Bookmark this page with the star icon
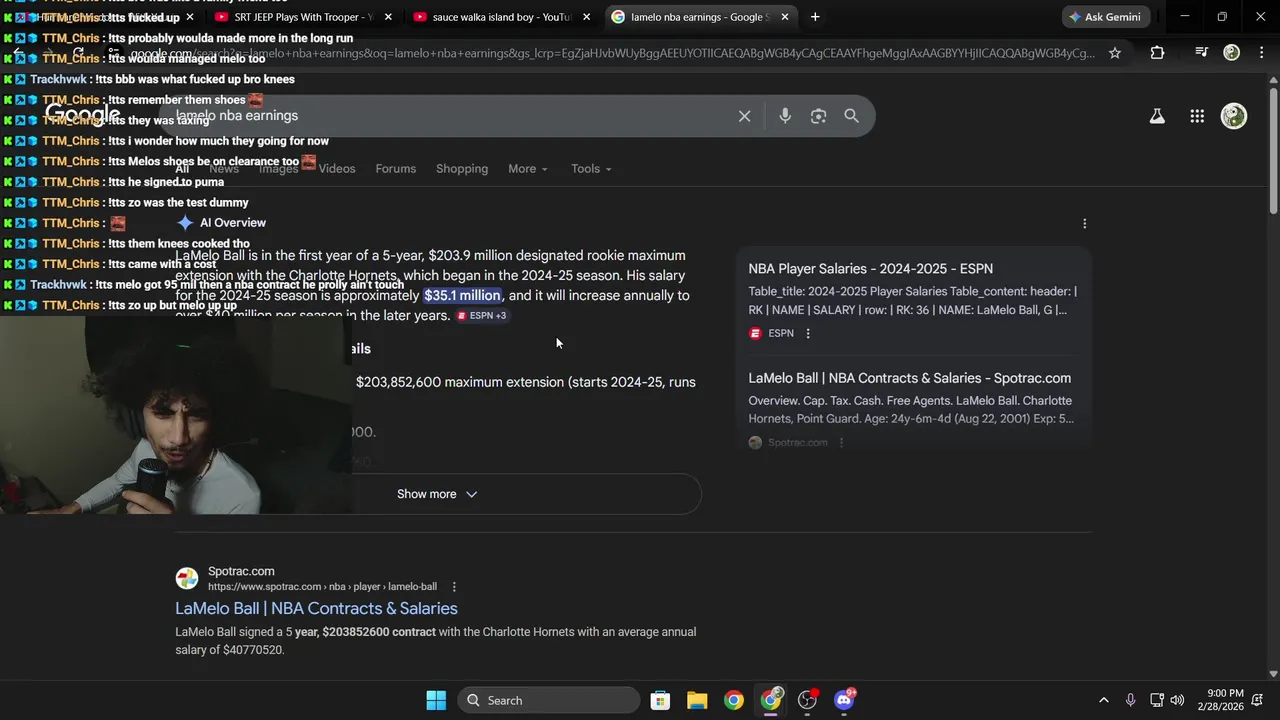 click(1115, 53)
